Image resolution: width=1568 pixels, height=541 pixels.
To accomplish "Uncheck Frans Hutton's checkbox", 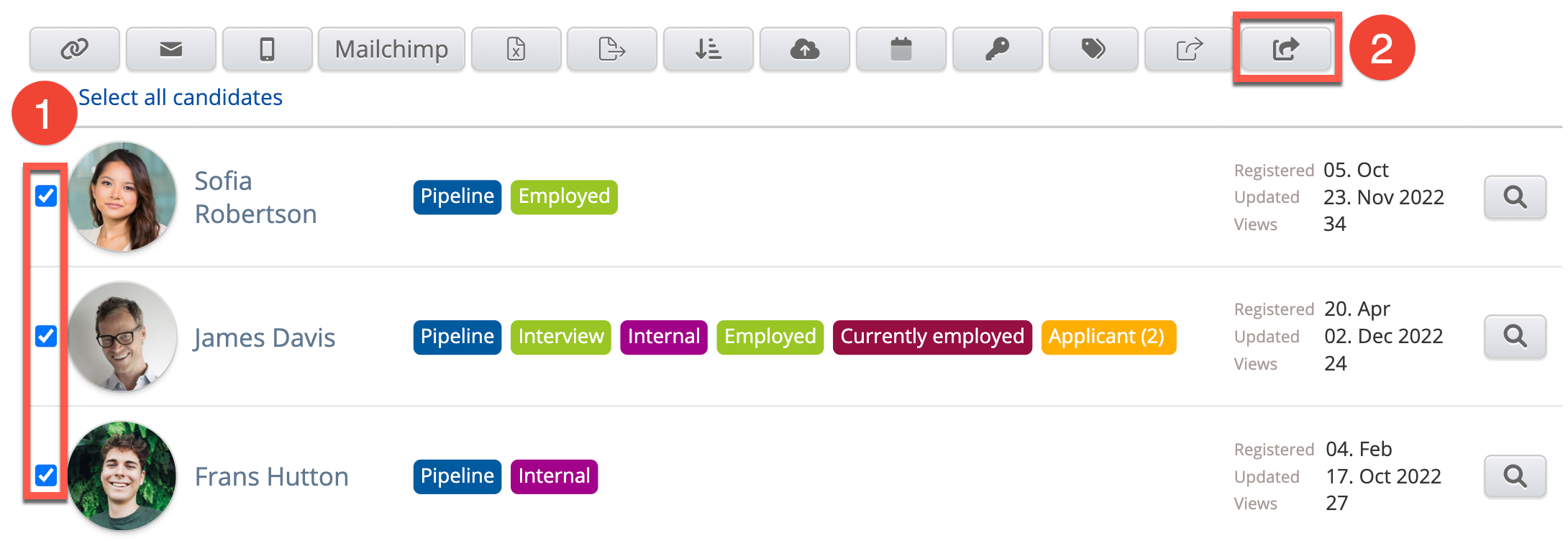I will tap(46, 476).
